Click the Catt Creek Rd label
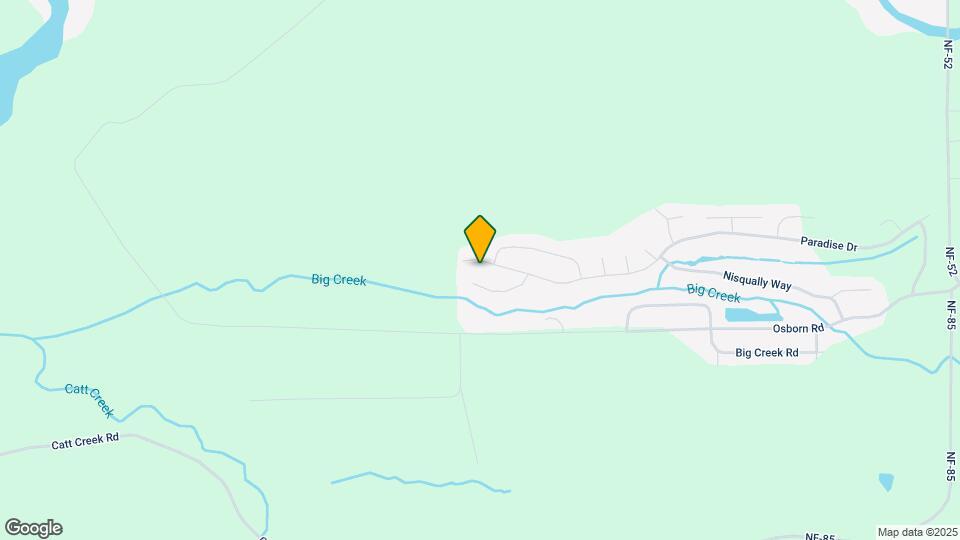This screenshot has height=540, width=960. point(85,441)
